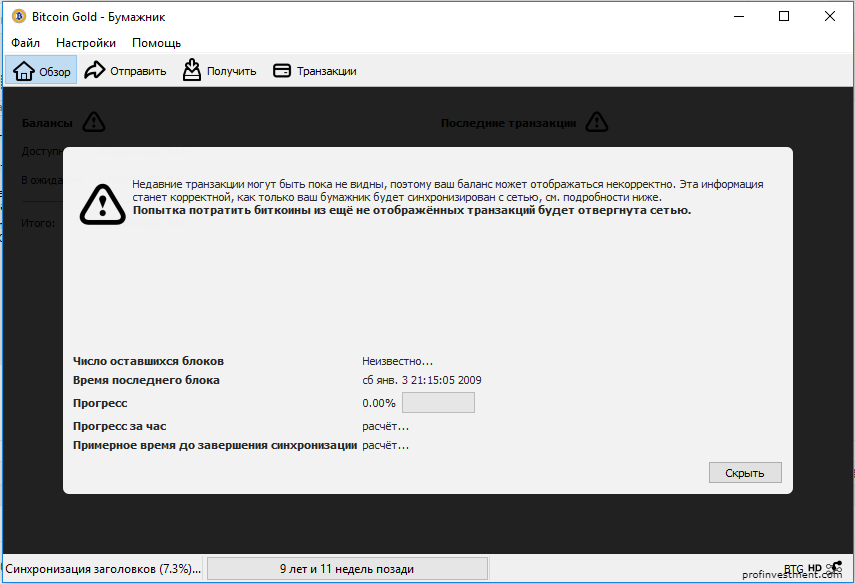Click the BTG unit indicator in status bar

pyautogui.click(x=793, y=569)
